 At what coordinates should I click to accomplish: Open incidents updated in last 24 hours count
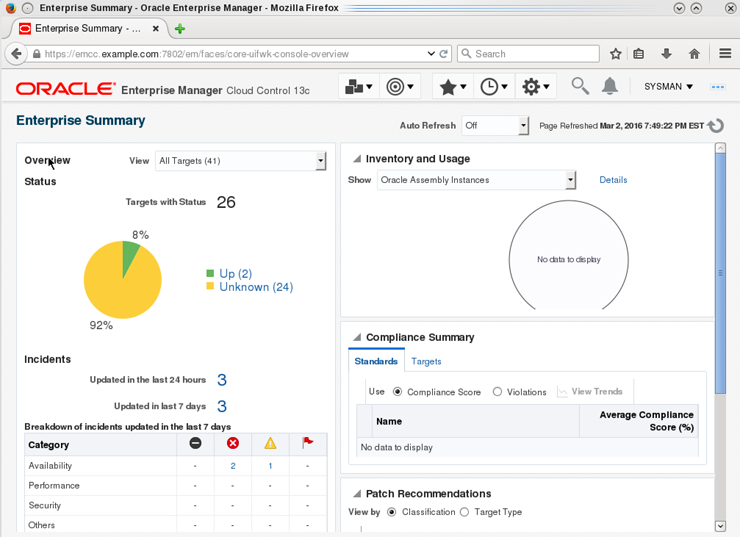coord(222,380)
